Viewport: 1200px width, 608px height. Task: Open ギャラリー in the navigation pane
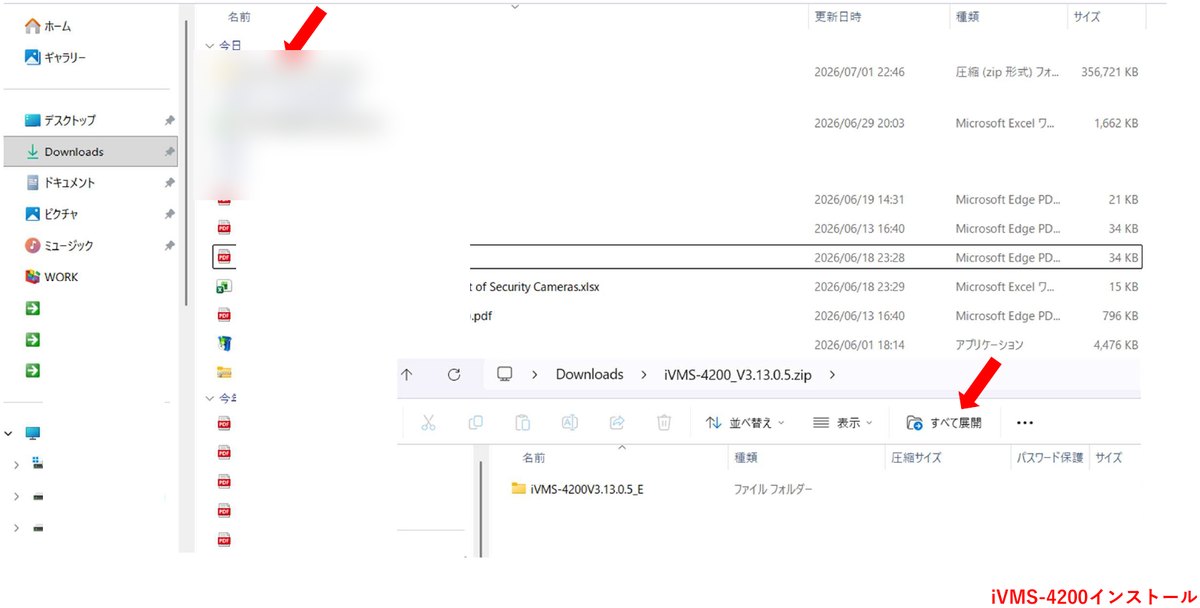[55, 57]
